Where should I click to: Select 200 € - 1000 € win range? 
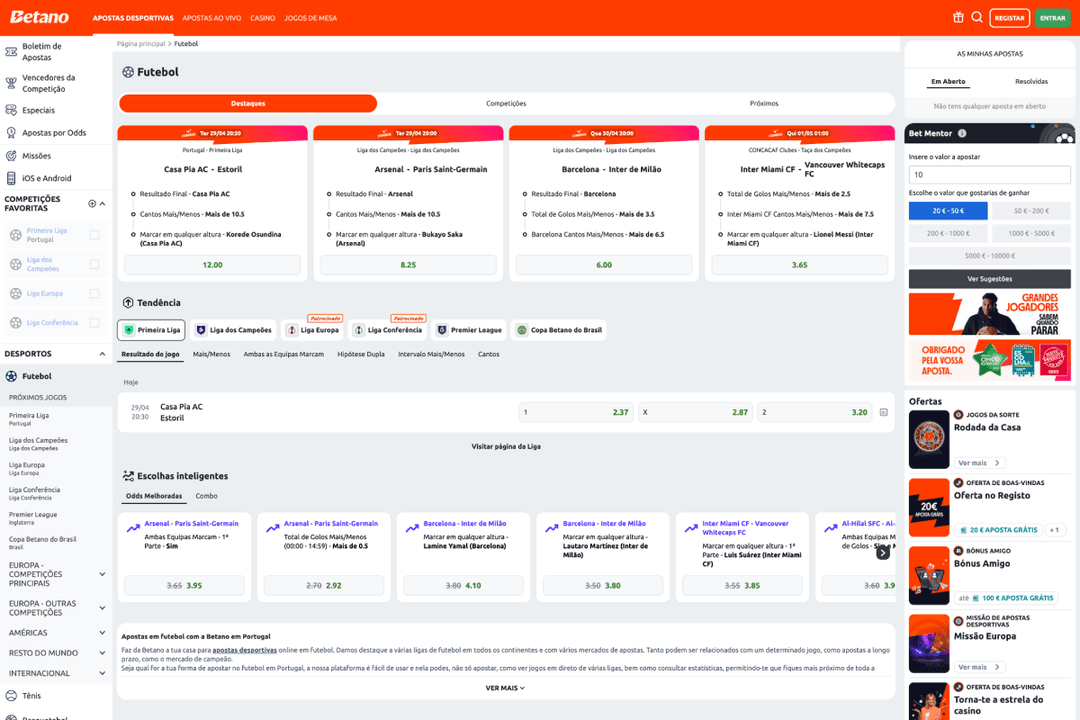click(x=948, y=233)
